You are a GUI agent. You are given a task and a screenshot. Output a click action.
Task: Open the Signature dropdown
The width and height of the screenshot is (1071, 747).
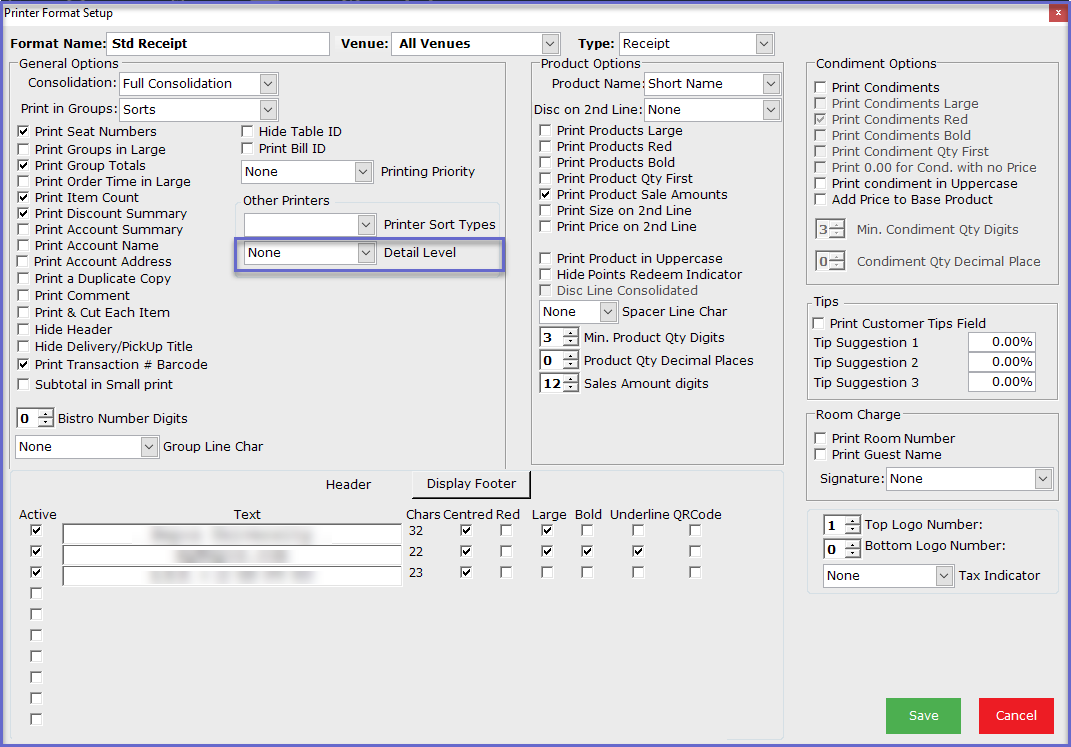[x=1042, y=479]
